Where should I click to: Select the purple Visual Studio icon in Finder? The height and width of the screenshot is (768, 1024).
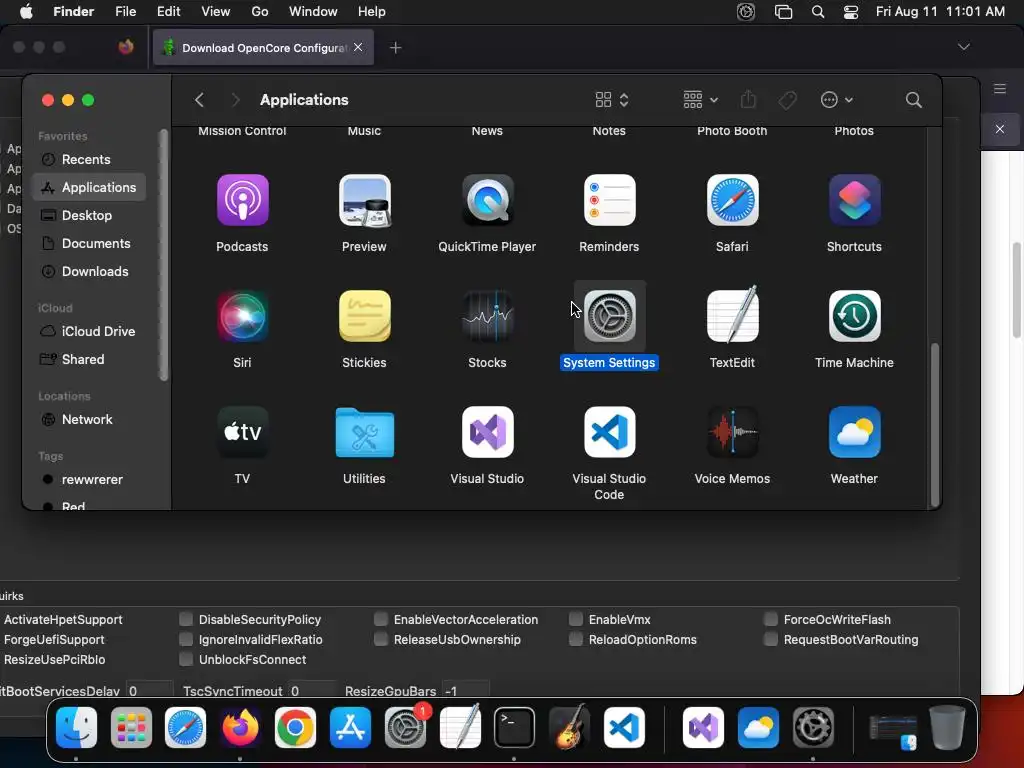click(487, 432)
